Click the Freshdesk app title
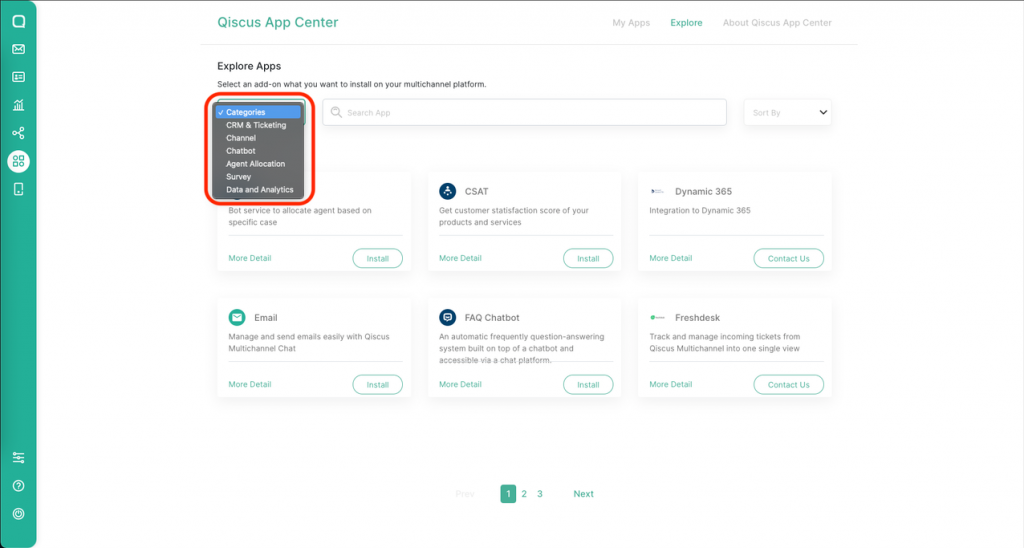 coord(697,317)
